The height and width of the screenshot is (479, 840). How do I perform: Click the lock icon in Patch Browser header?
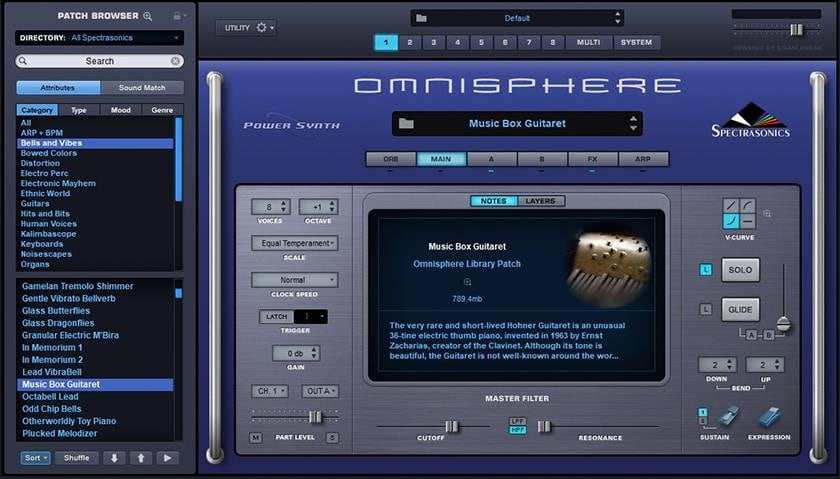point(177,16)
